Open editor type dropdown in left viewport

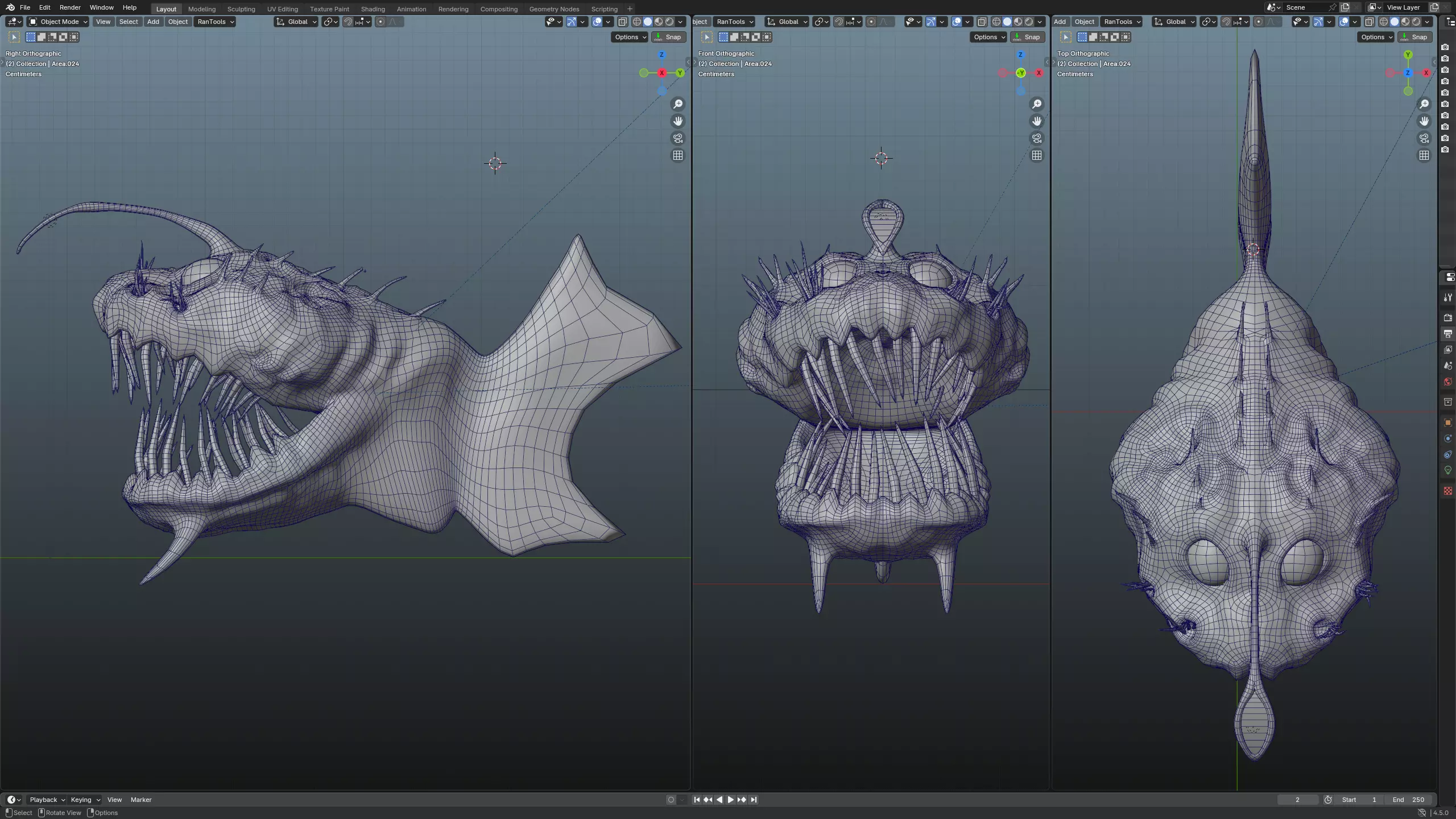(x=14, y=22)
